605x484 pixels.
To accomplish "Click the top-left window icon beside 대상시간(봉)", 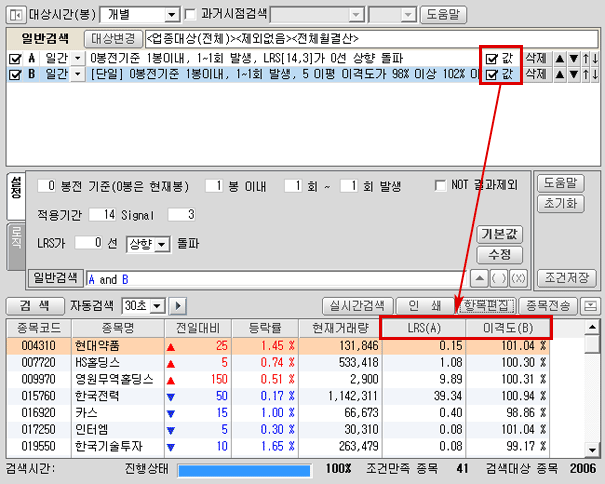I will pos(14,16).
